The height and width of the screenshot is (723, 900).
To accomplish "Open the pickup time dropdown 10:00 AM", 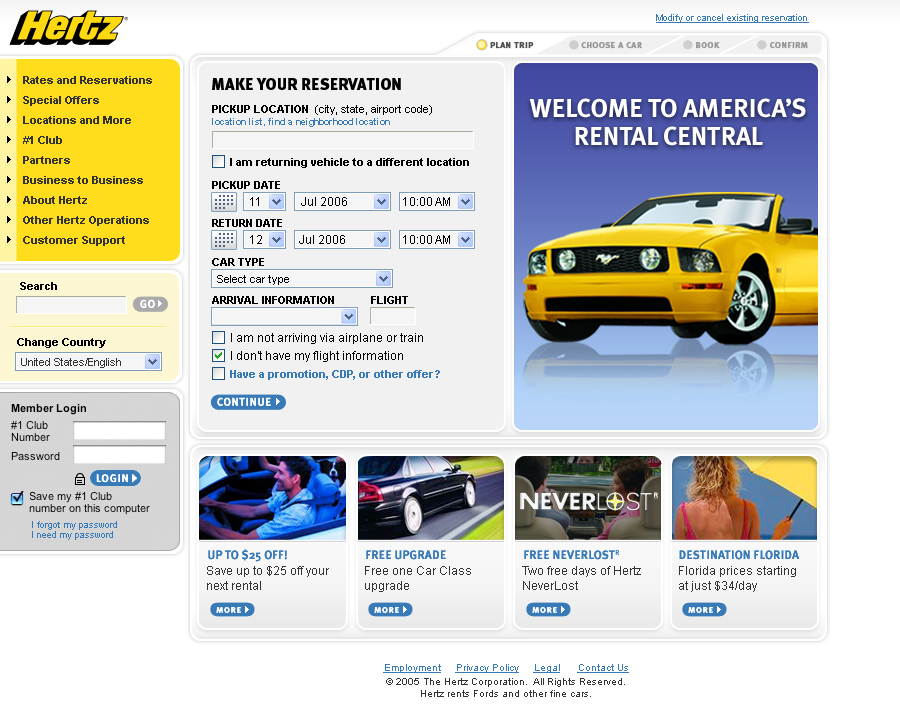I will tap(437, 202).
